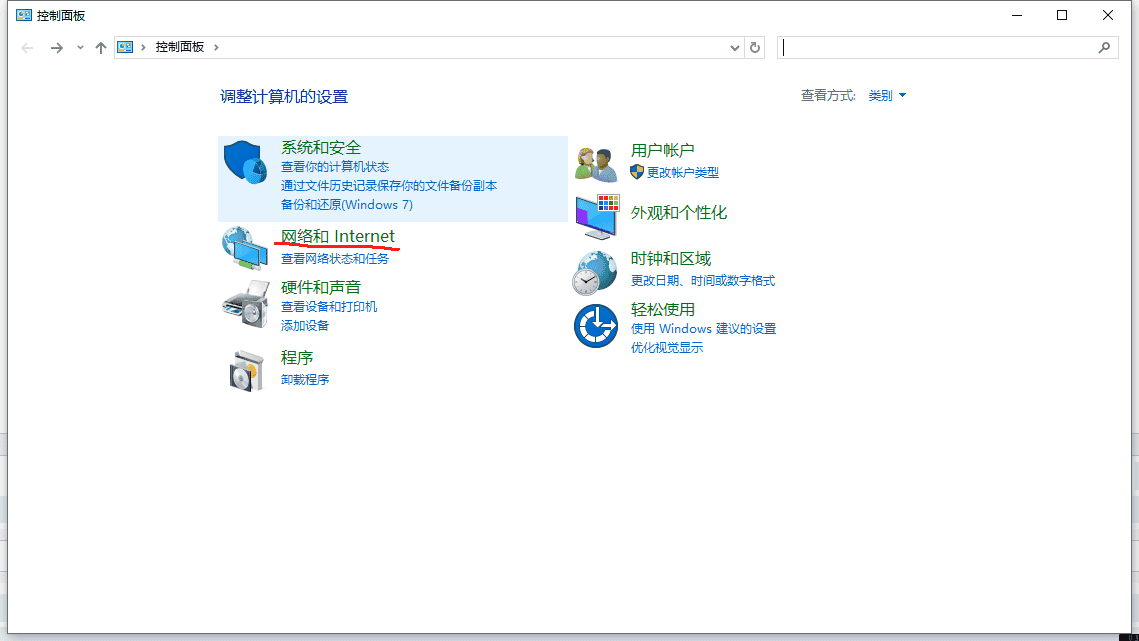The height and width of the screenshot is (641, 1139).
Task: Click the 网络和 Internet monitor icon
Action: coord(245,250)
